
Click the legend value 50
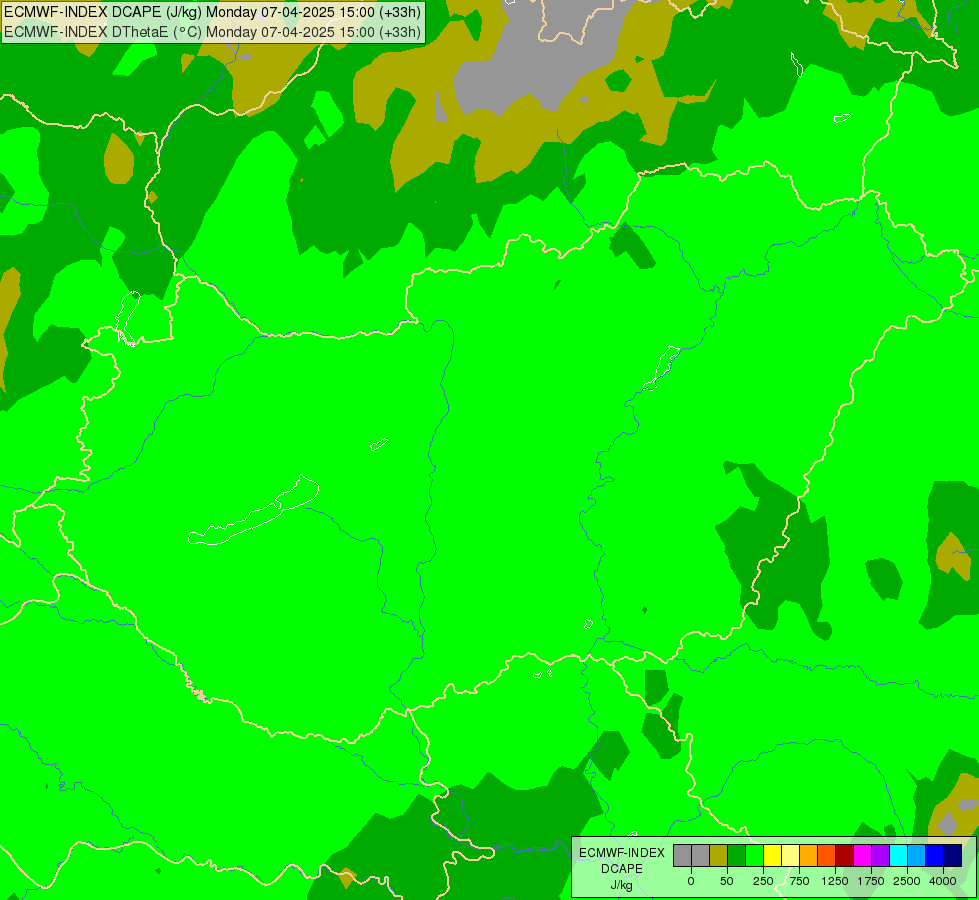coord(727,881)
